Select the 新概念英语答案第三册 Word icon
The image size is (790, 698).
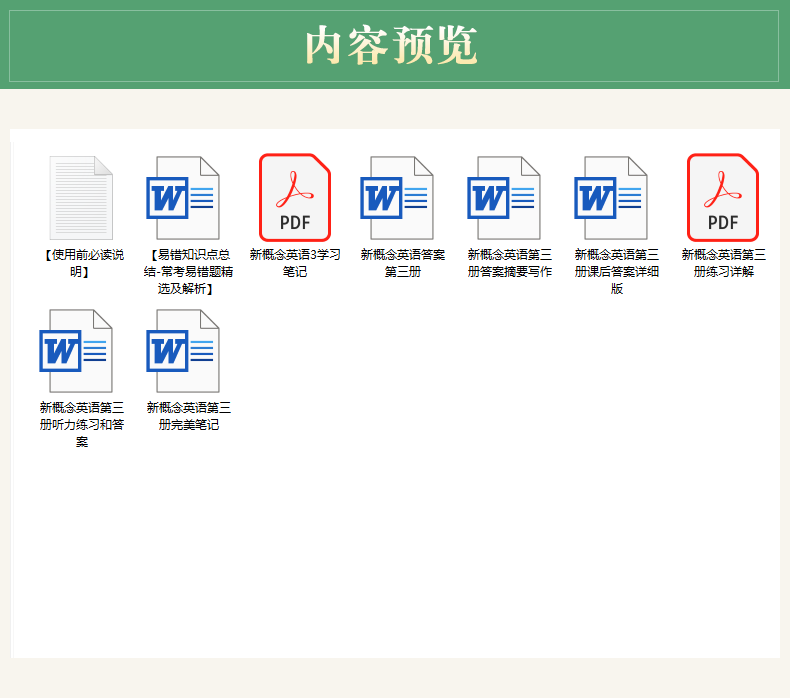pyautogui.click(x=397, y=198)
